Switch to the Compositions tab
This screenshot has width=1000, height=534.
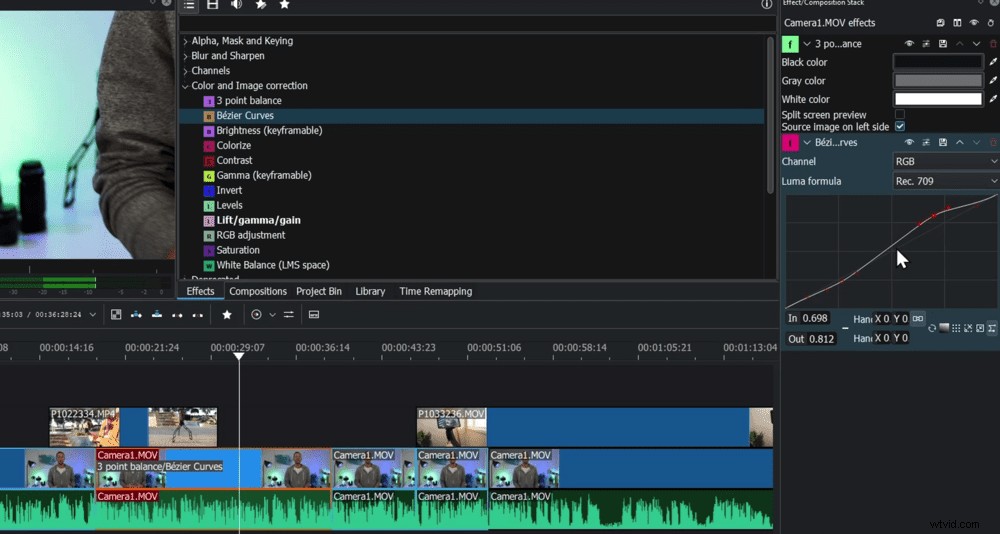258,292
